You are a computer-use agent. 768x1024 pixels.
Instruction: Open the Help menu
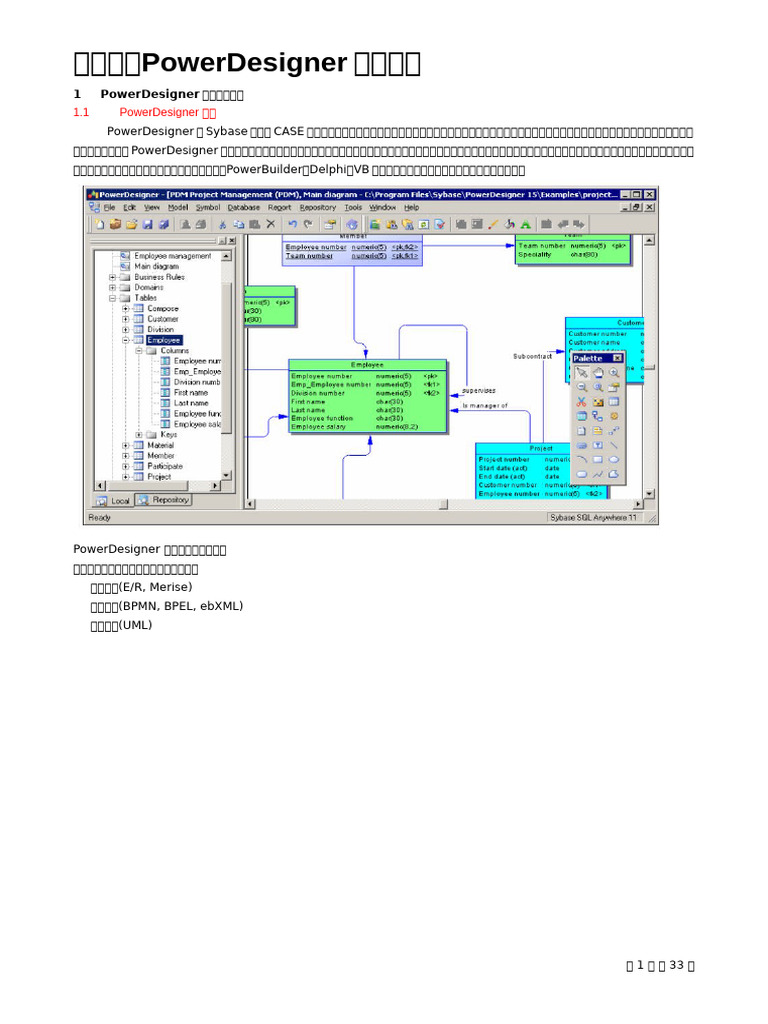411,207
